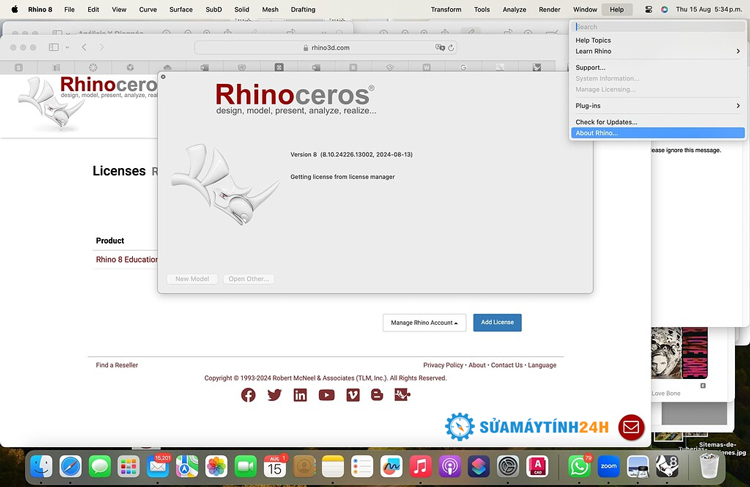Click the Siri icon in menu bar
Image resolution: width=750 pixels, height=487 pixels.
(664, 10)
